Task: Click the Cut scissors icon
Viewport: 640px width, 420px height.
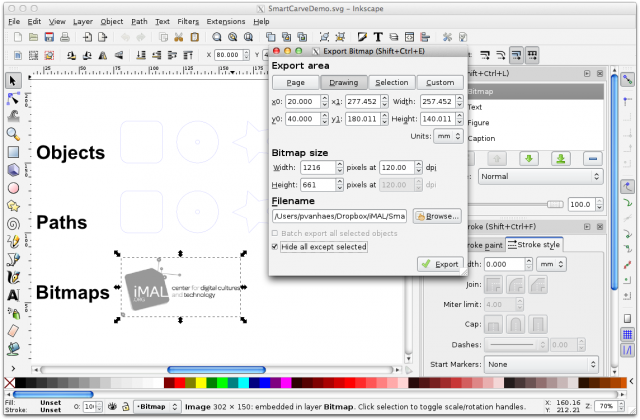Action: coord(178,37)
